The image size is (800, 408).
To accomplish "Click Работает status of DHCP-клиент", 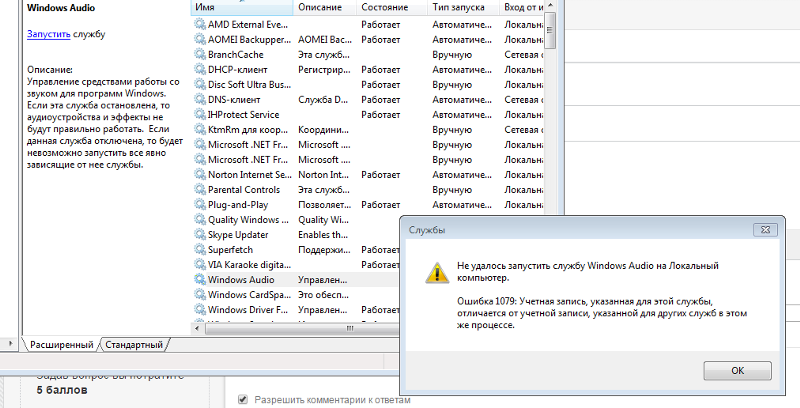I will [x=381, y=69].
